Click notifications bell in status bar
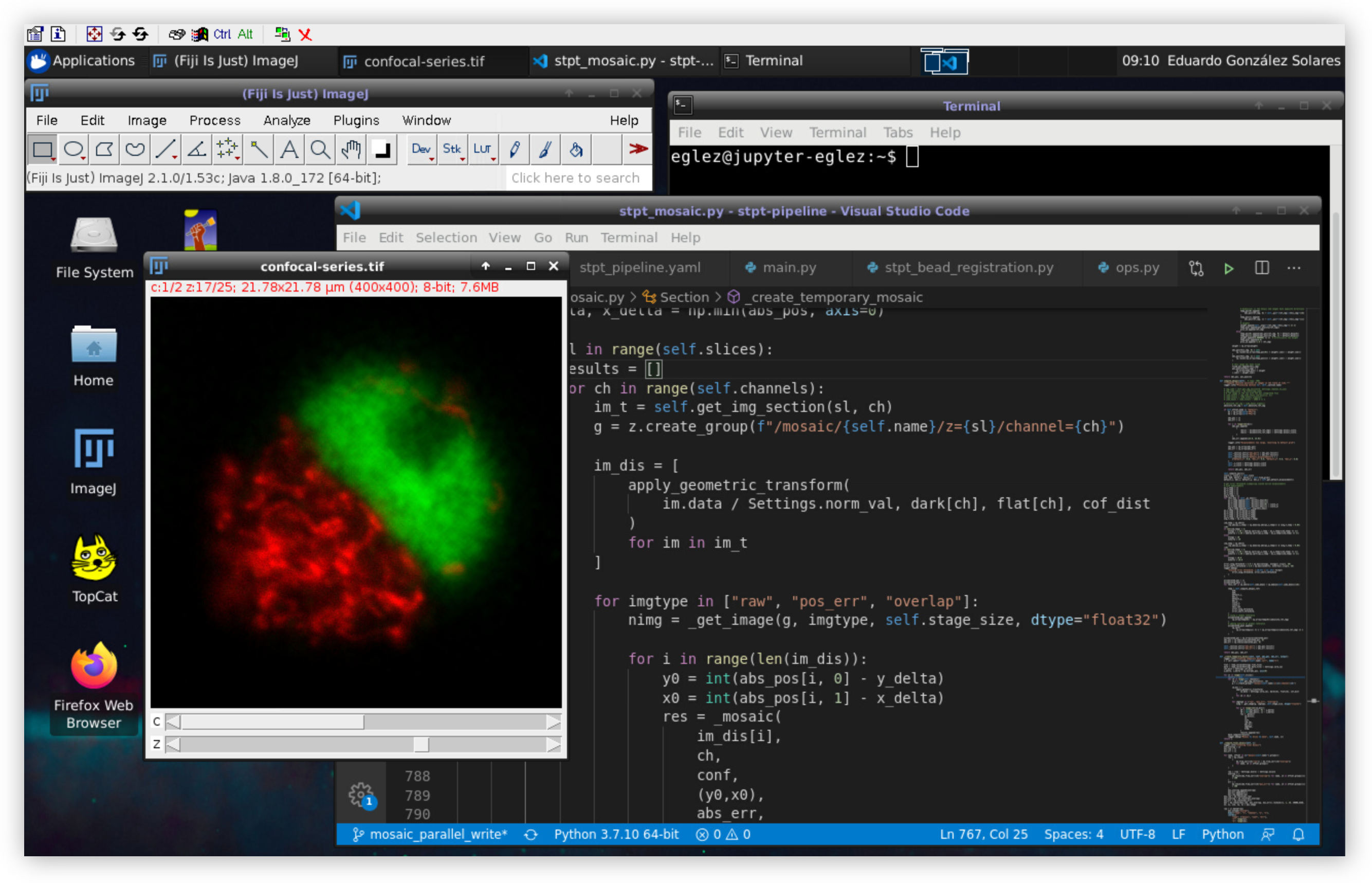 tap(1298, 835)
